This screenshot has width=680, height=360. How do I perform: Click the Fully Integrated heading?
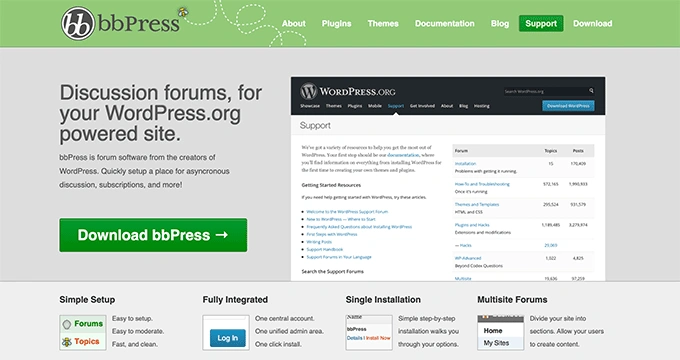[235, 300]
